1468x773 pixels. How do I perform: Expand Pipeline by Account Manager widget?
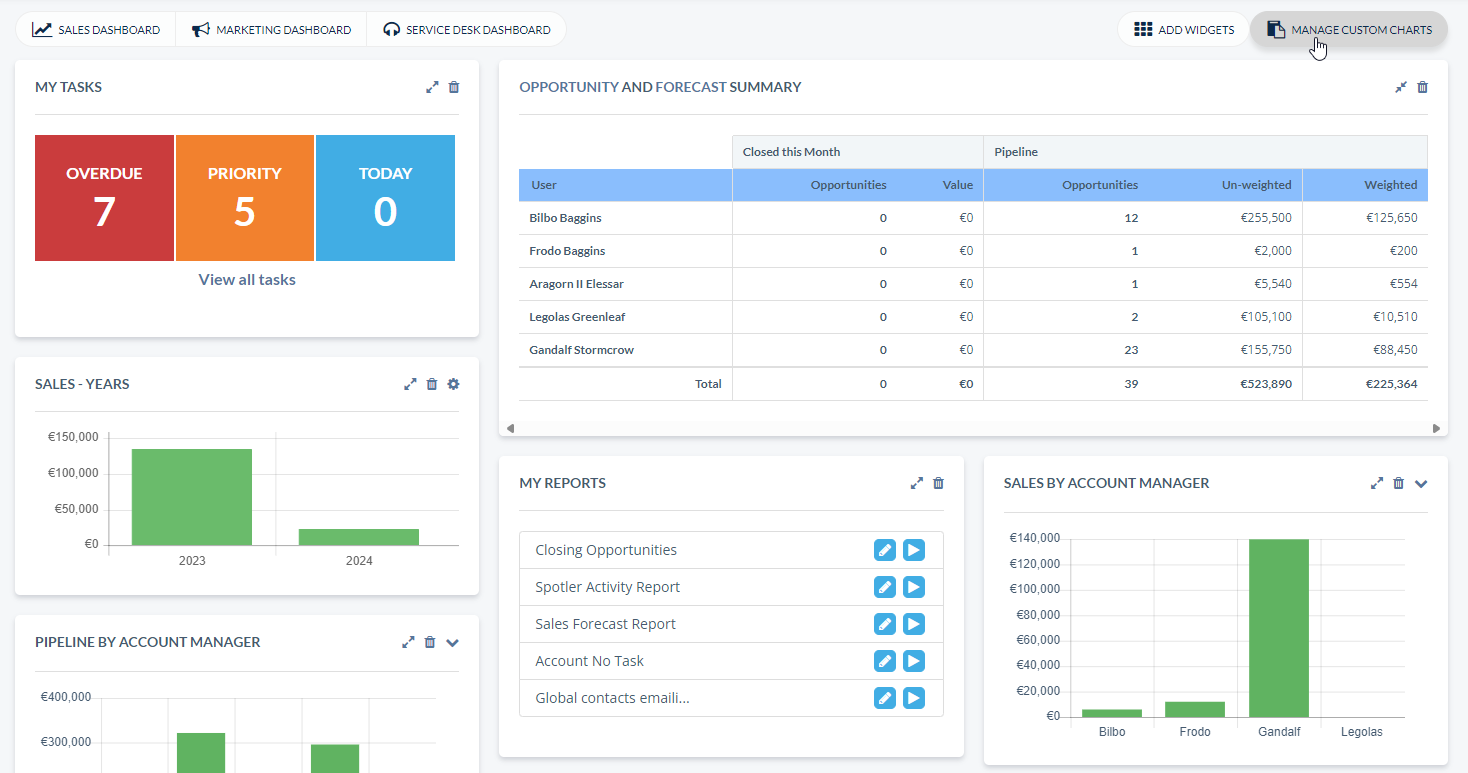pos(408,642)
